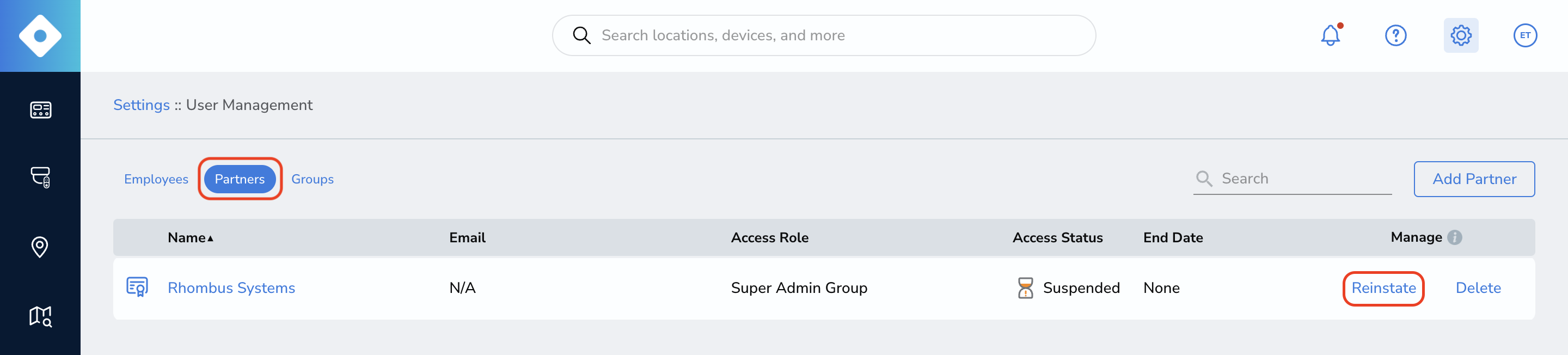Screen dimensions: 1568x355
Task: Switch to the Employees tab
Action: point(156,179)
